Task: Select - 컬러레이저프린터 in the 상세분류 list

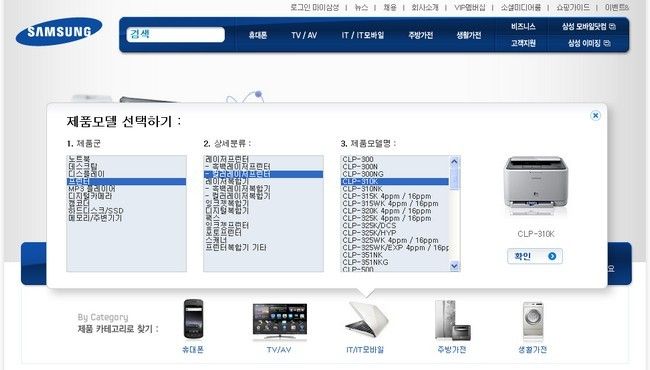Action: [x=263, y=174]
